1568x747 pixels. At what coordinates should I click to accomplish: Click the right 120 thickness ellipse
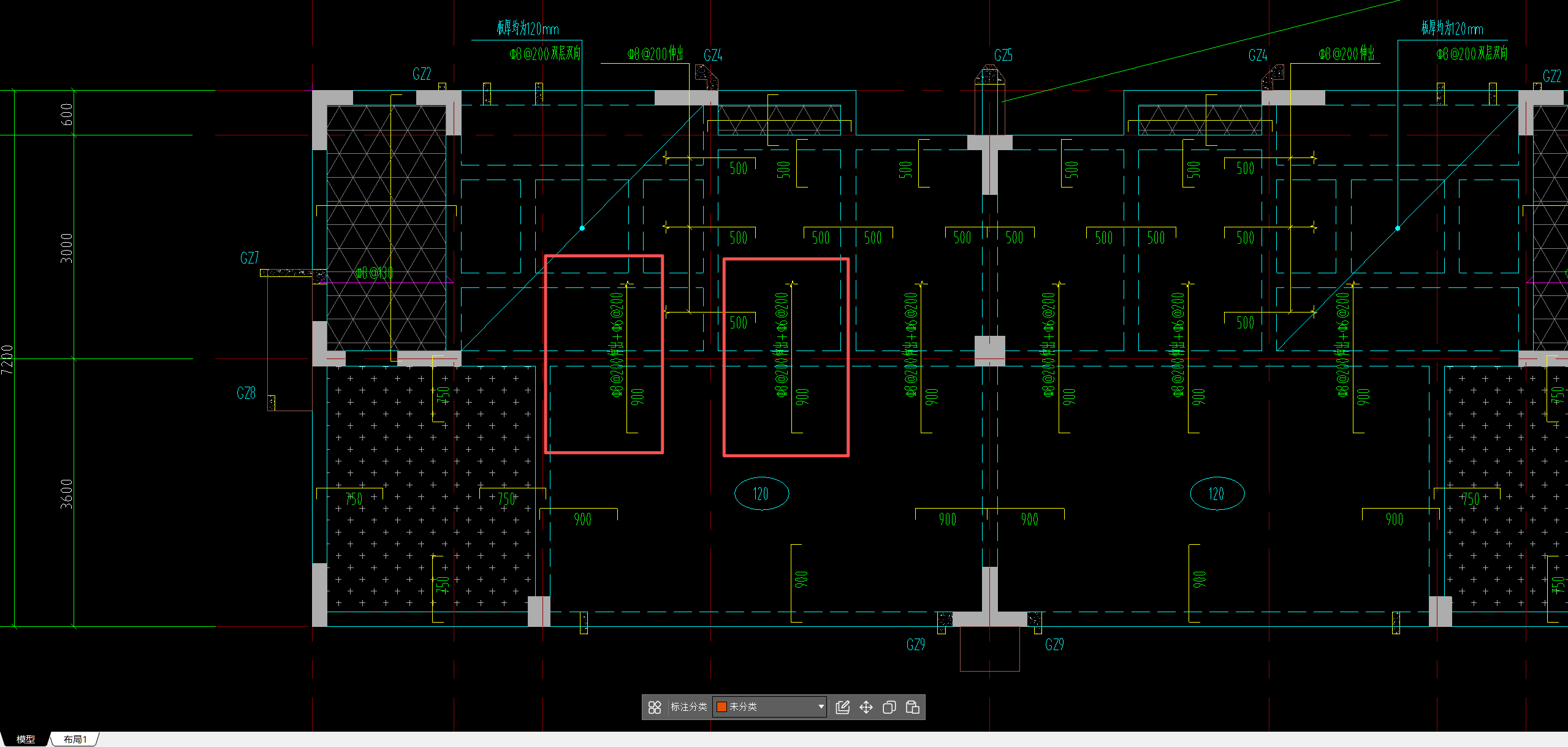pos(1217,494)
